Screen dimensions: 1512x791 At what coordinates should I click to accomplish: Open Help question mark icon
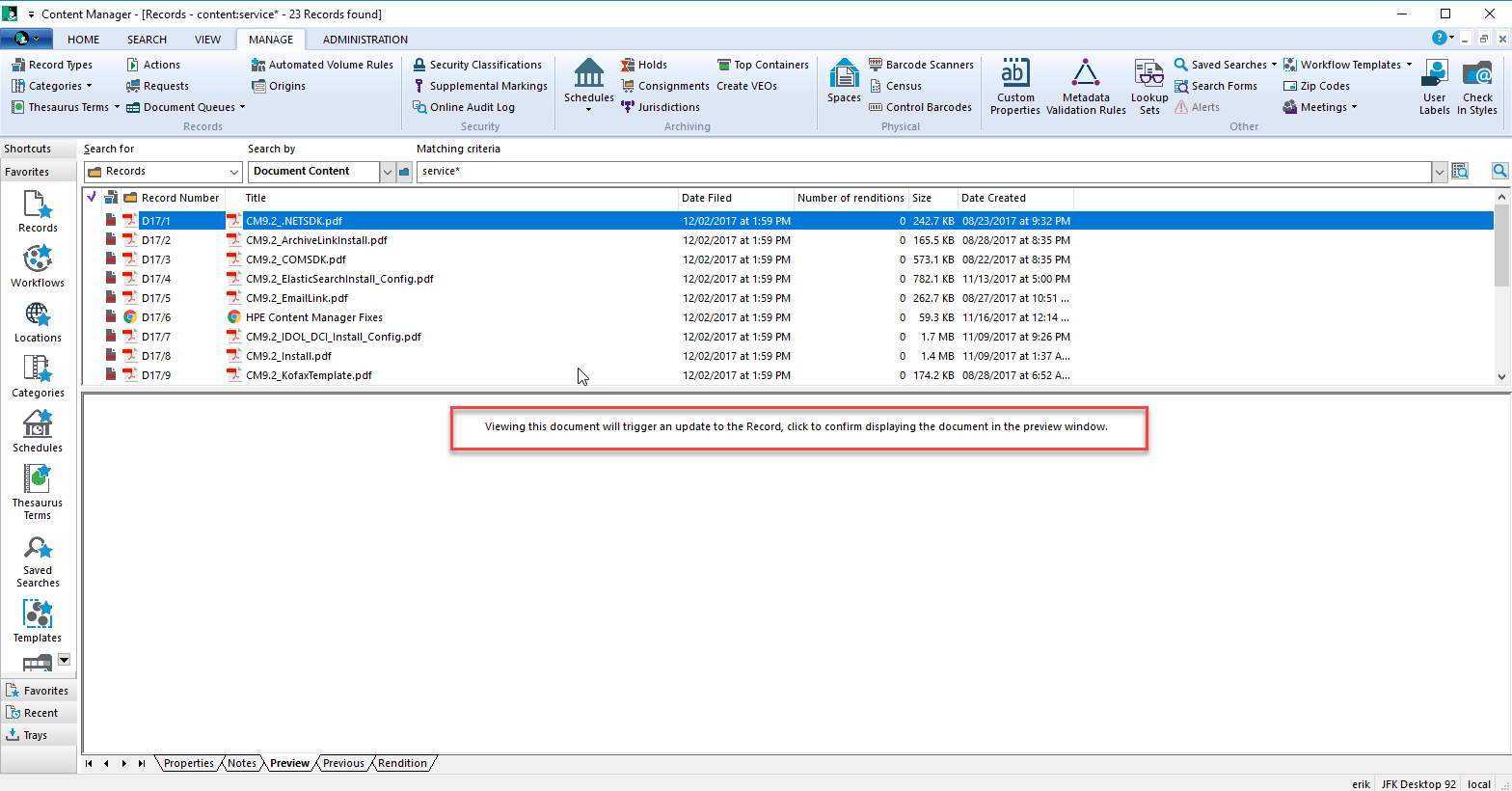1439,38
